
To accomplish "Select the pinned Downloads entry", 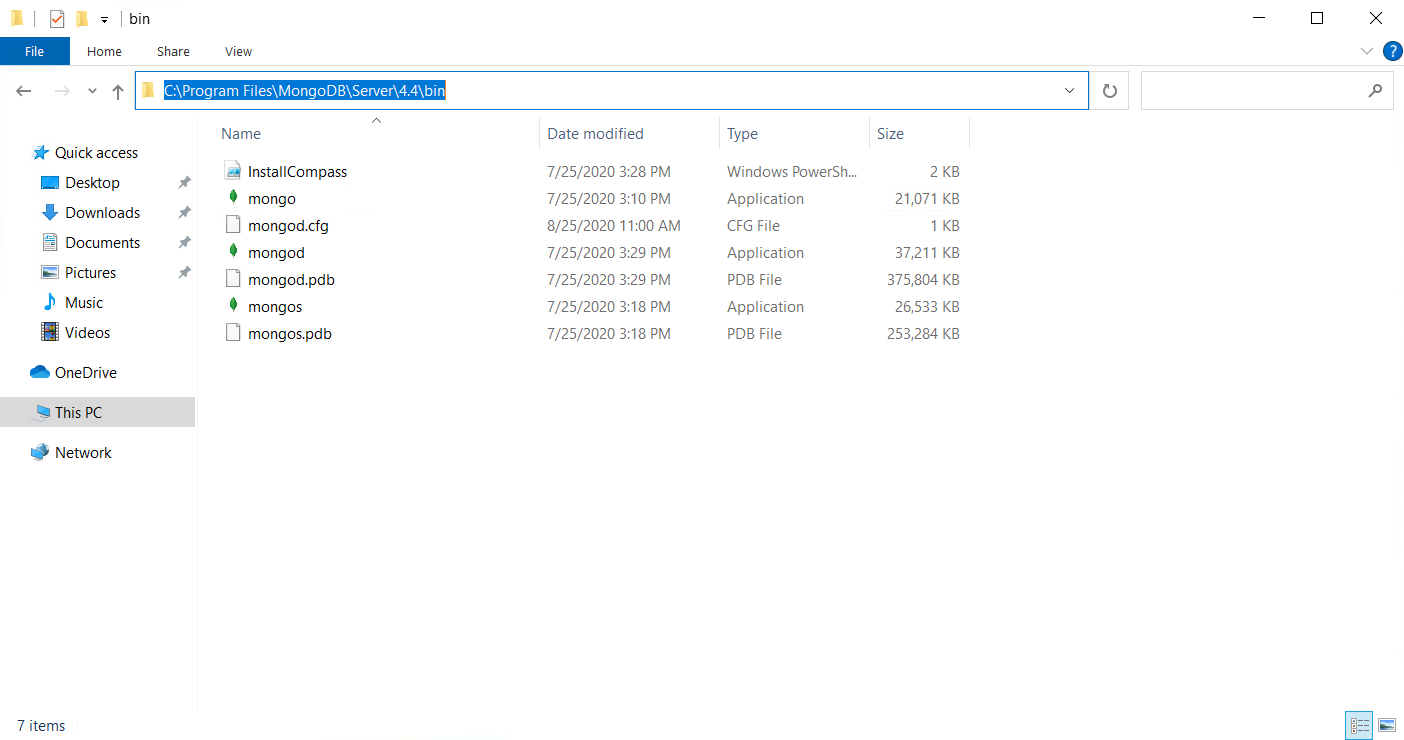I will click(100, 212).
